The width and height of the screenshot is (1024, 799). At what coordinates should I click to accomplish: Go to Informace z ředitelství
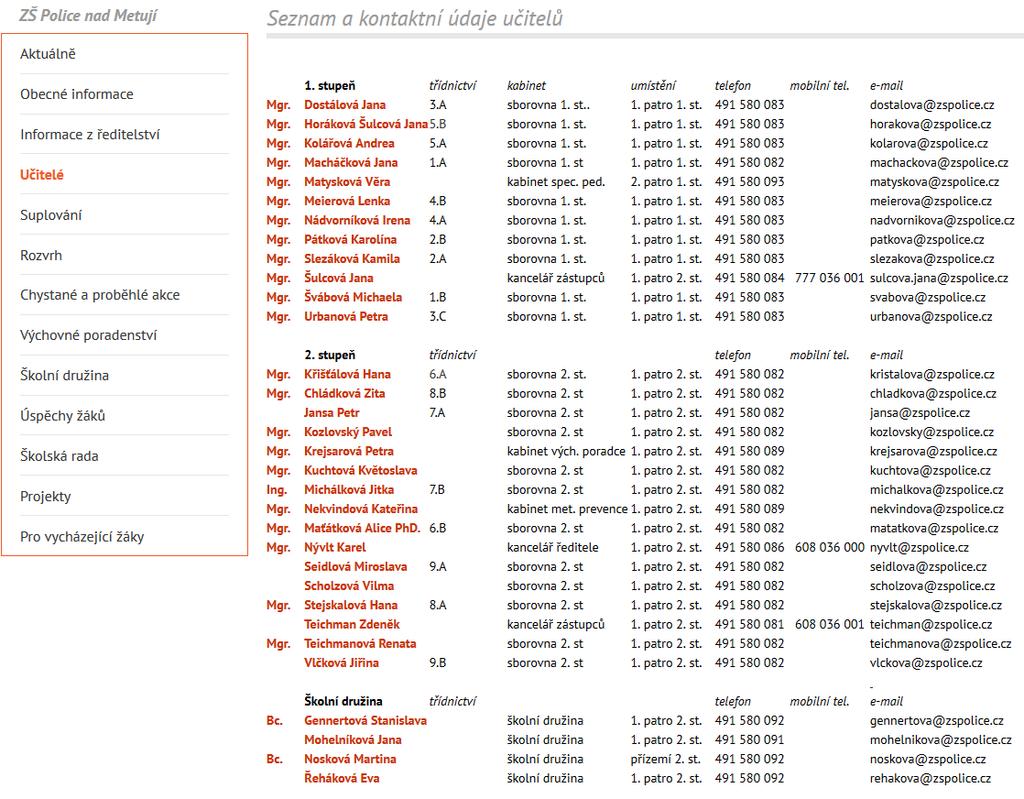(x=89, y=135)
